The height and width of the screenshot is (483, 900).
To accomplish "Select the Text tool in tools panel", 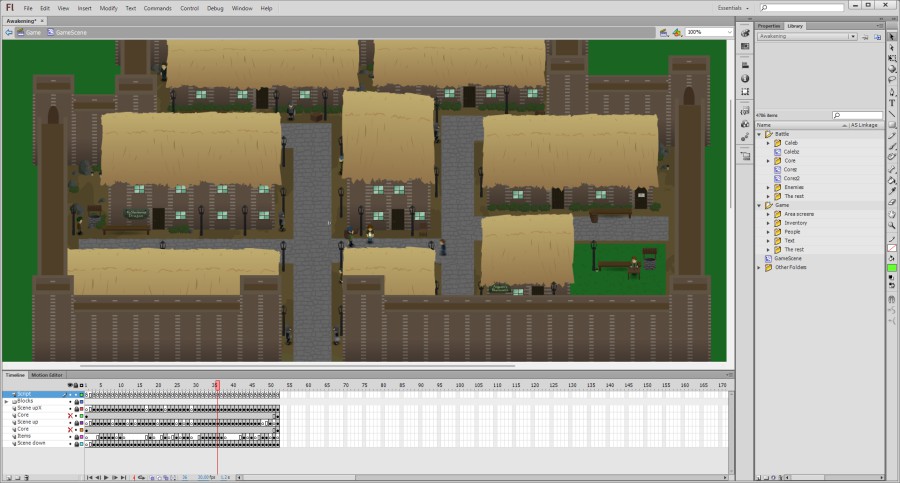I will [892, 102].
